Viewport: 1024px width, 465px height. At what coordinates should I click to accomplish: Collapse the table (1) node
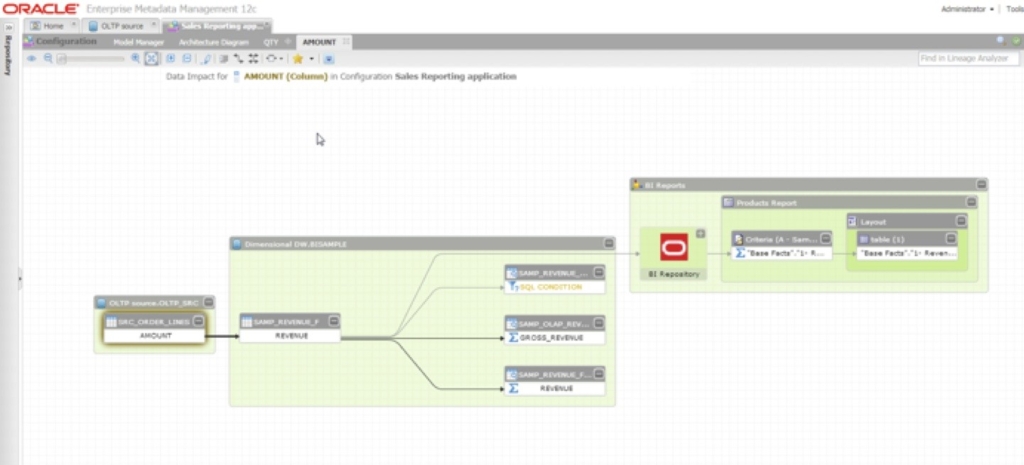[951, 239]
